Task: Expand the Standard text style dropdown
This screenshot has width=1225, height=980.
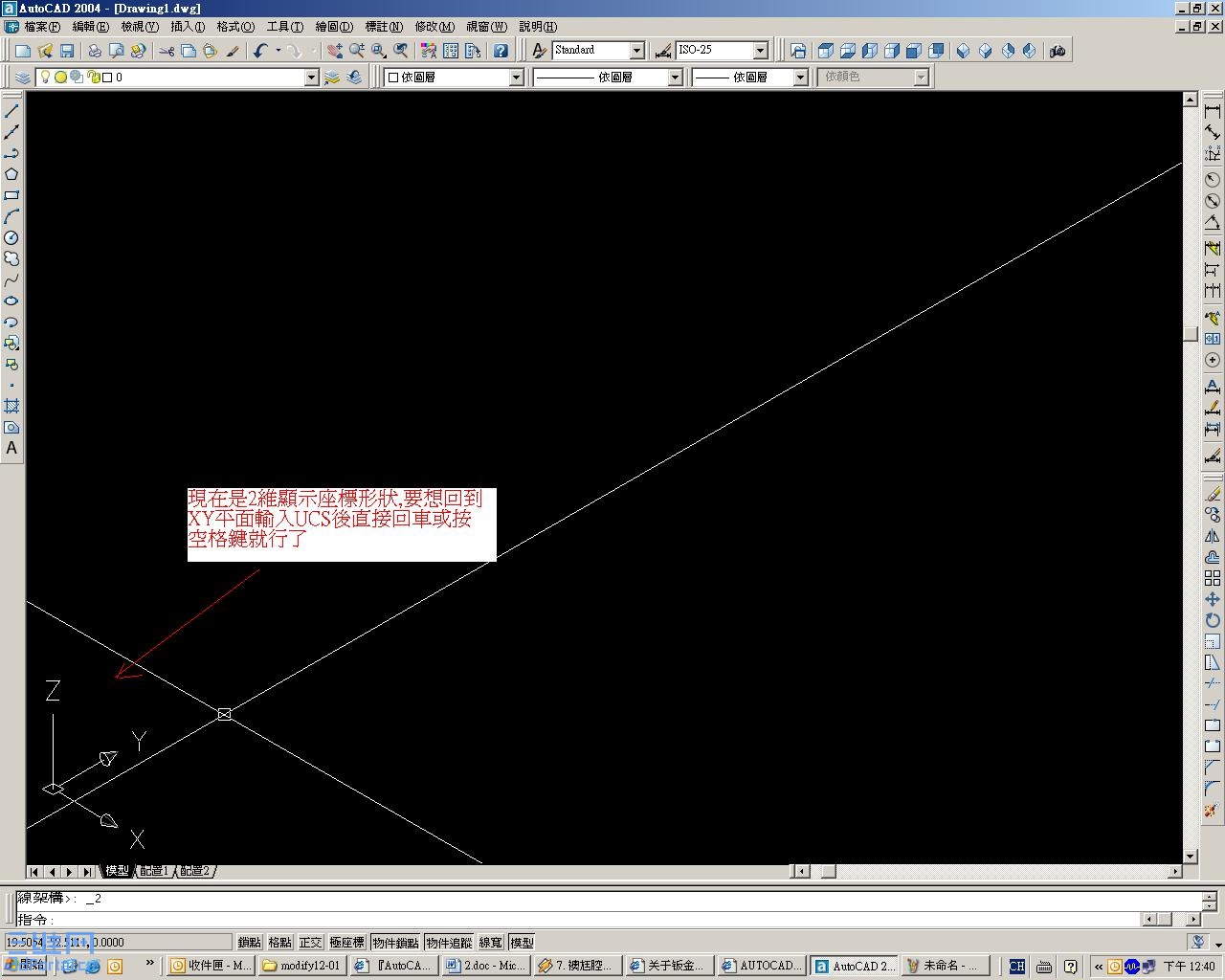Action: pos(636,51)
